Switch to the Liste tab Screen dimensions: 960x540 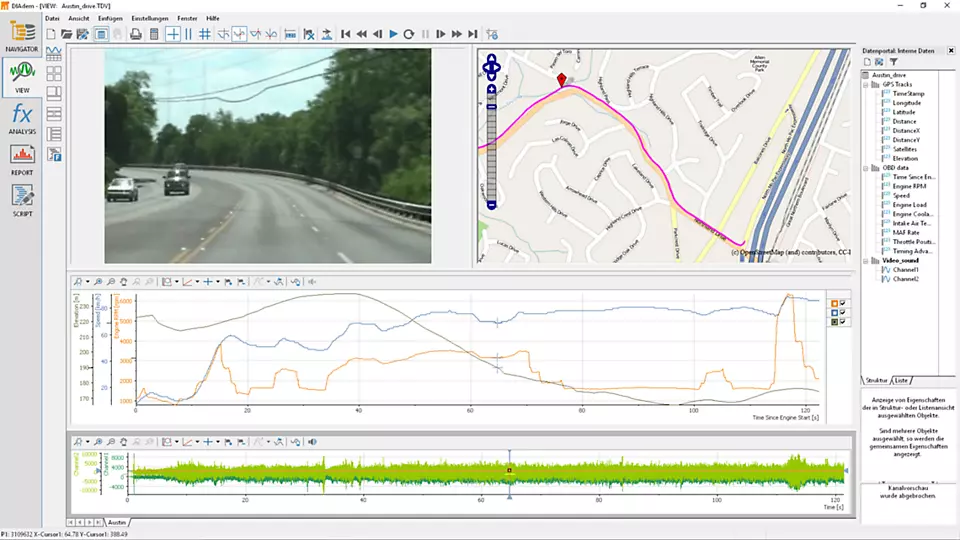(901, 380)
